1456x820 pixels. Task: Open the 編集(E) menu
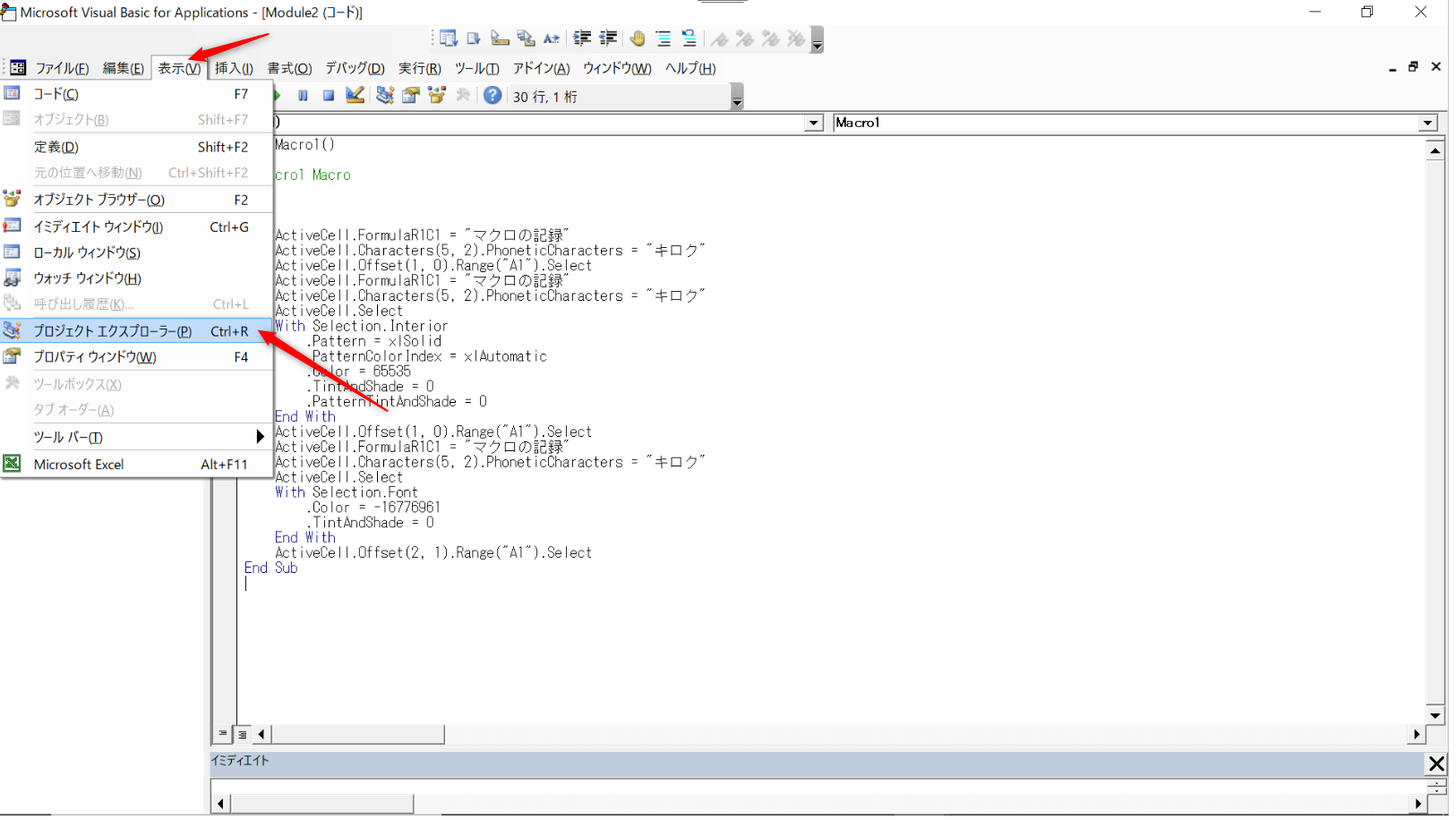click(x=123, y=68)
